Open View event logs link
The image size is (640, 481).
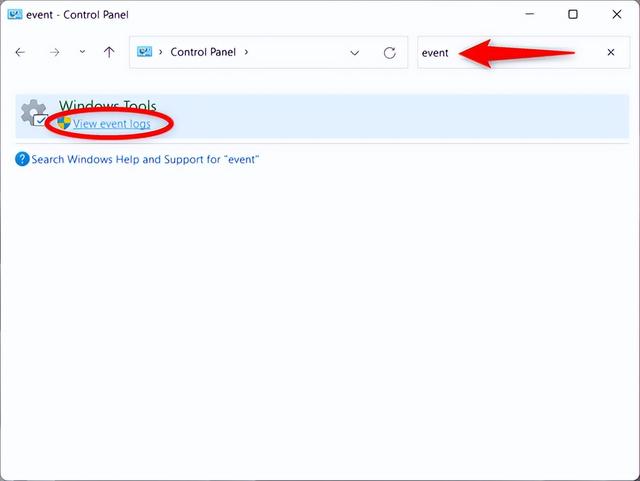click(x=112, y=124)
